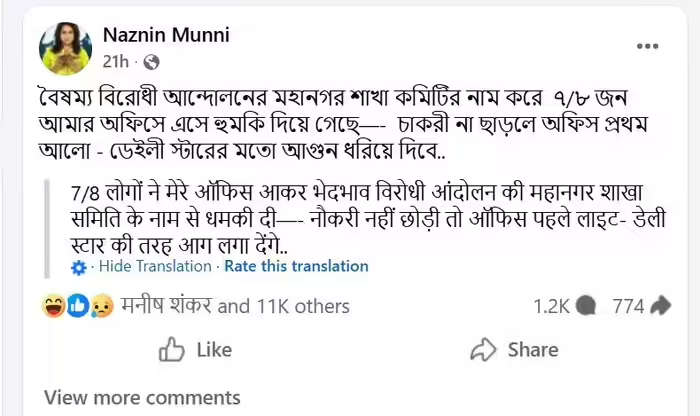This screenshot has height=416, width=700.
Task: Open Naznin Munni's profile picture
Action: [x=67, y=44]
